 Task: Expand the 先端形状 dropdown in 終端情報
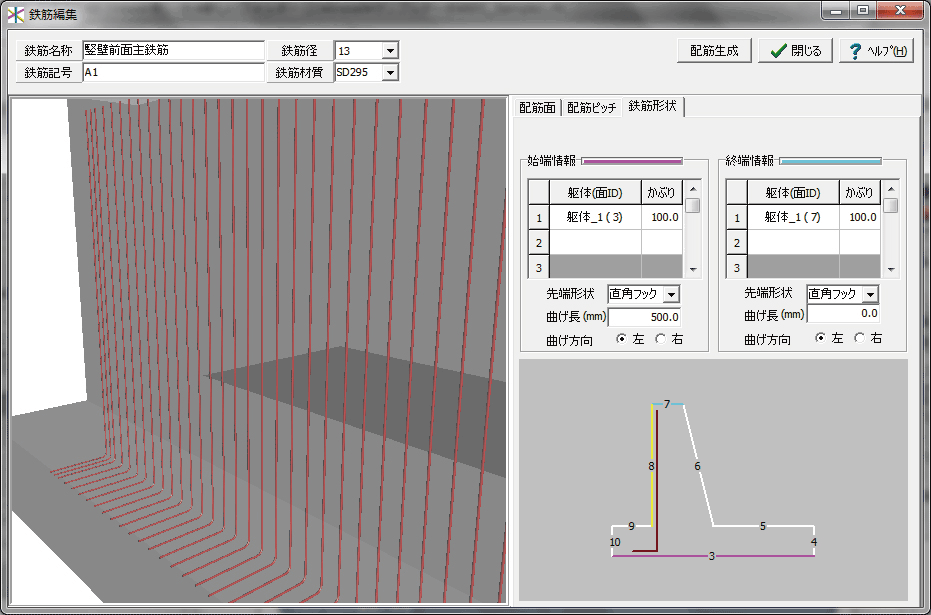point(870,294)
